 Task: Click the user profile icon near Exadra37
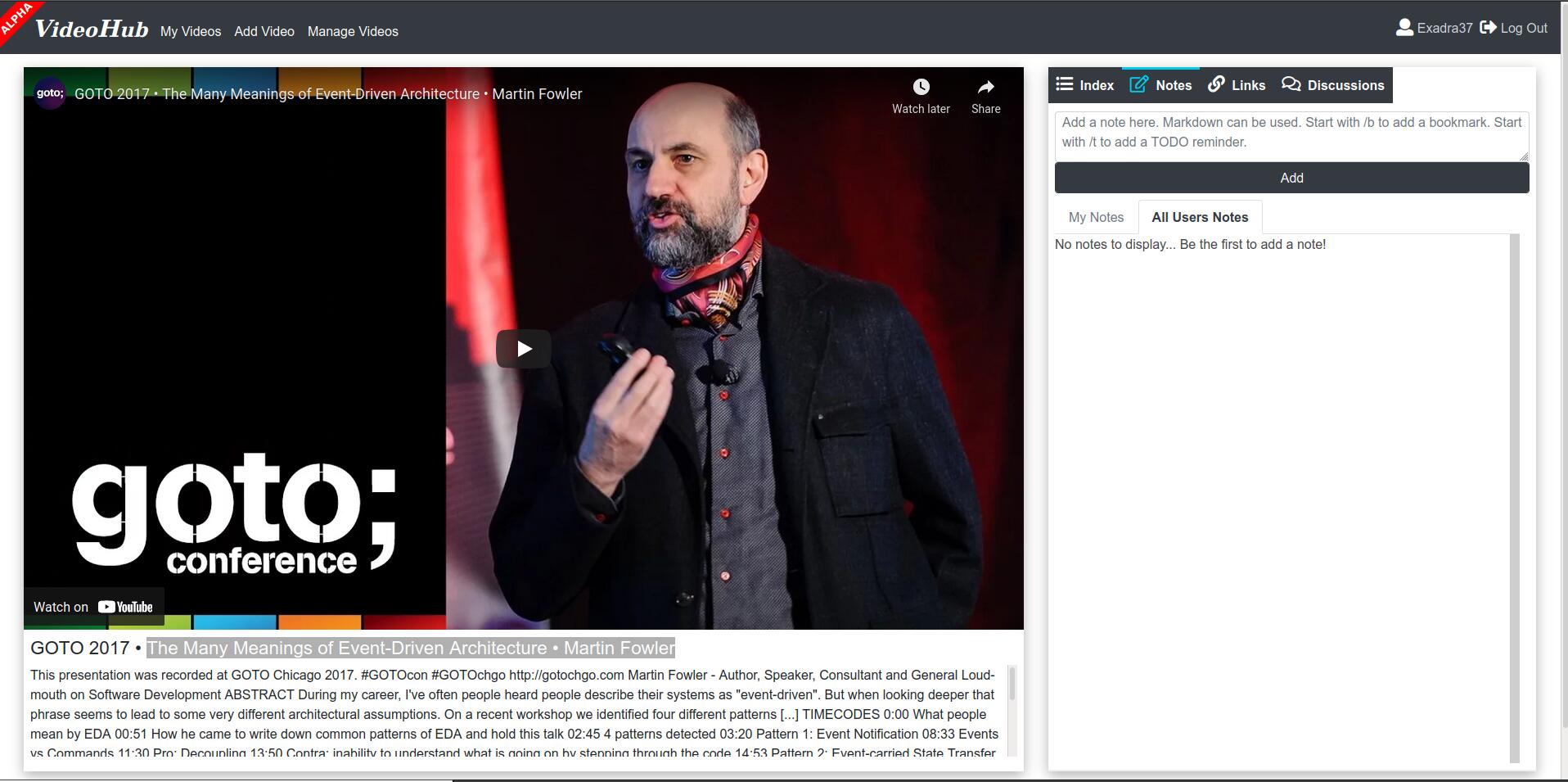(x=1404, y=28)
